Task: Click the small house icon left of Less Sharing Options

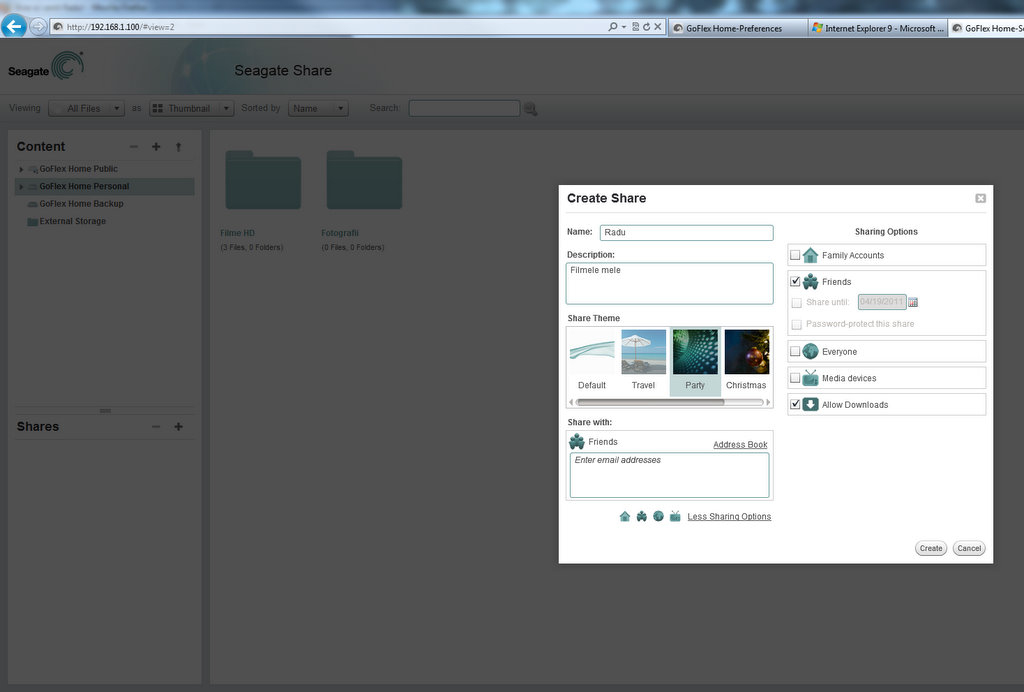Action: 625,516
